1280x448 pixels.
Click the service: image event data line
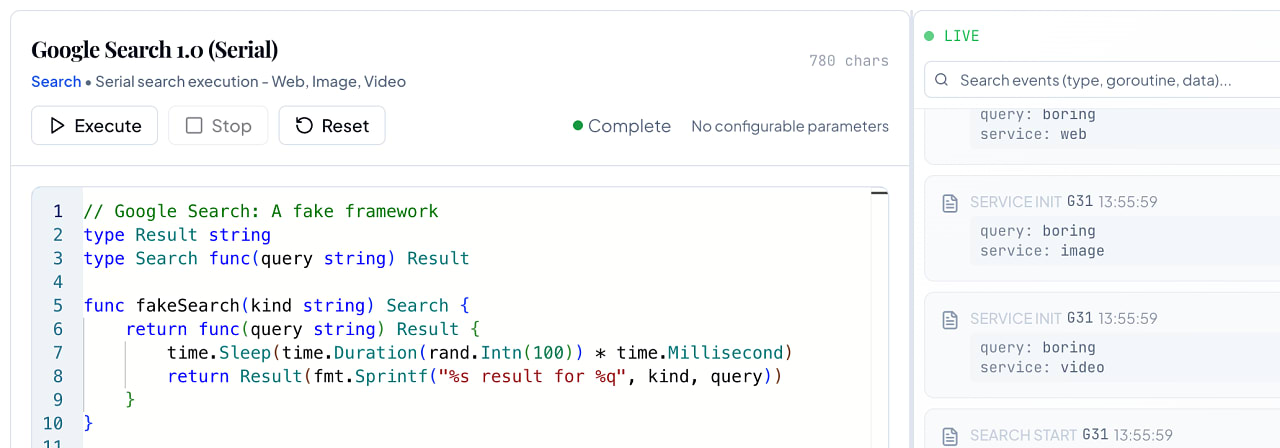pos(1042,251)
